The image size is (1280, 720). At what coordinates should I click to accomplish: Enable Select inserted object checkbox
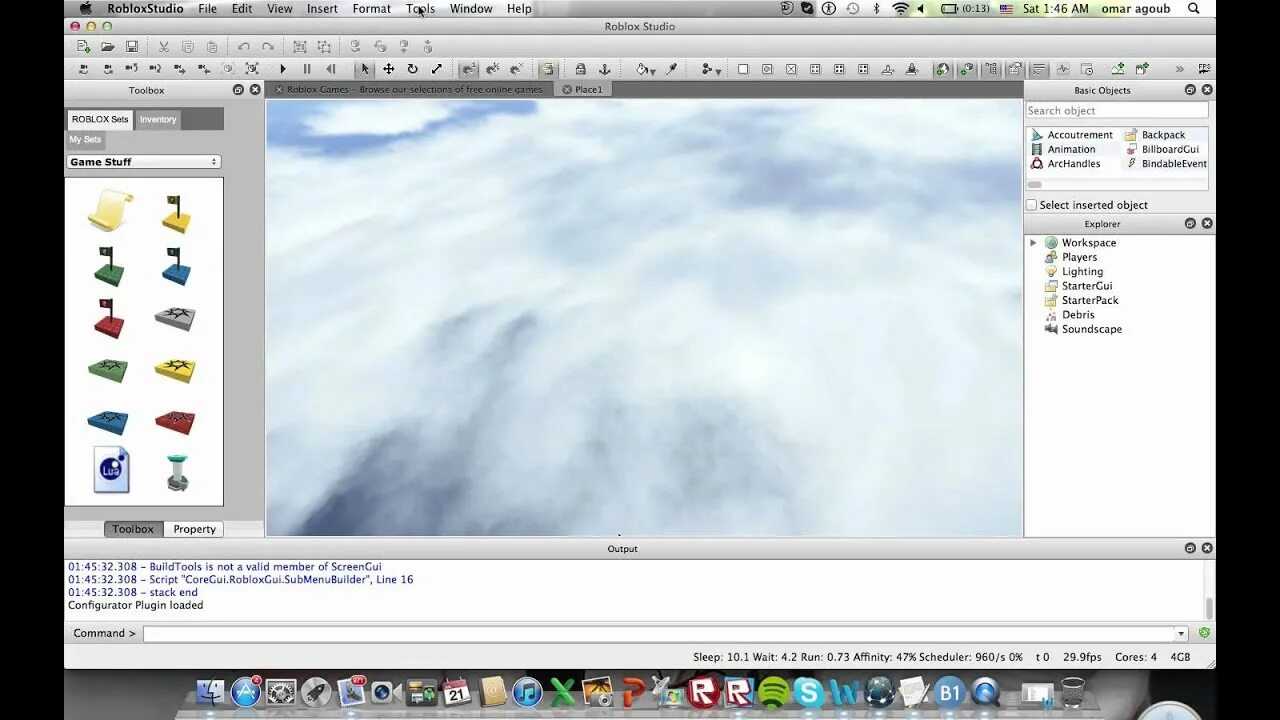pyautogui.click(x=1031, y=205)
